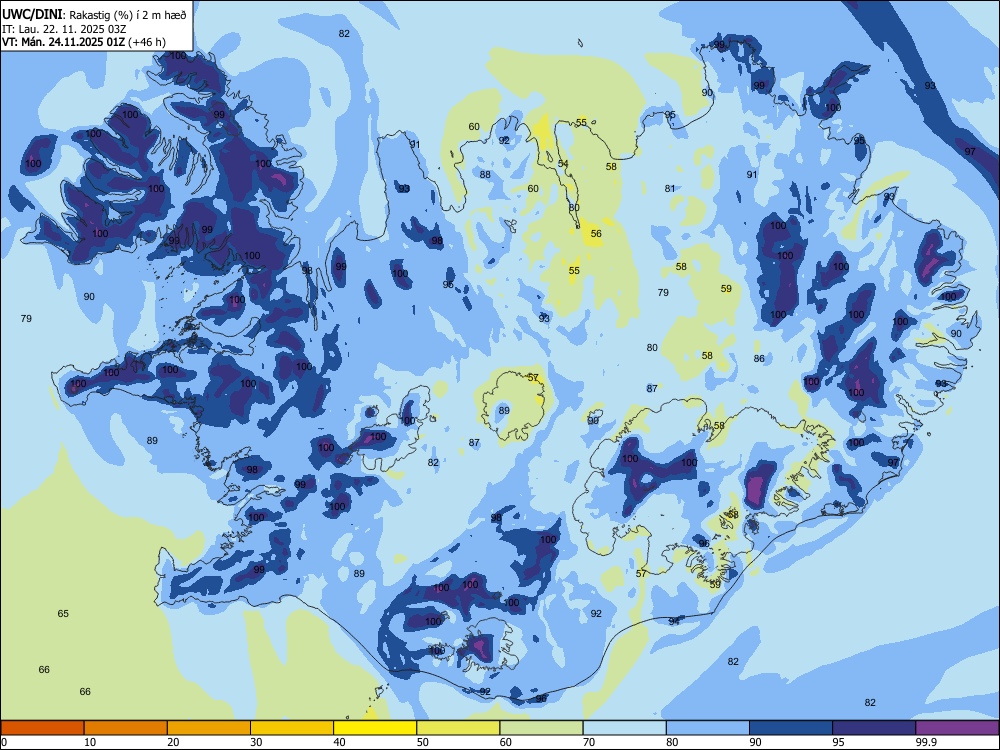Viewport: 1000px width, 750px height.
Task: Click the dark orange 0–10 legend swatch
Action: 43,728
